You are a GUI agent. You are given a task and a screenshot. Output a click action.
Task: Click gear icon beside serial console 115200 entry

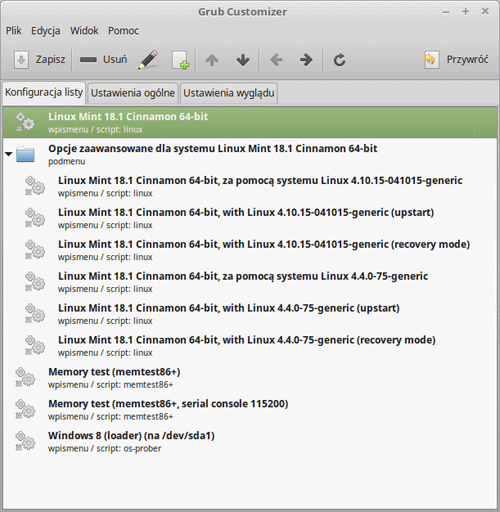[25, 409]
